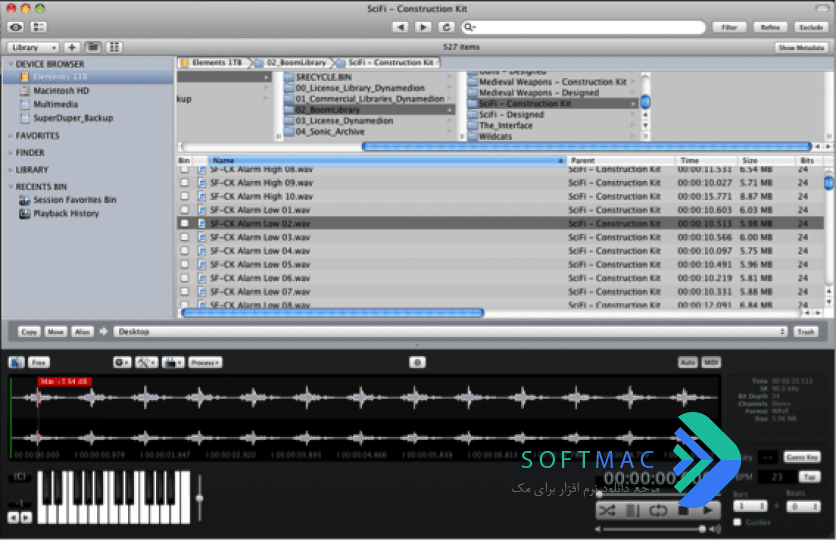Start playback with the play button

tap(708, 511)
